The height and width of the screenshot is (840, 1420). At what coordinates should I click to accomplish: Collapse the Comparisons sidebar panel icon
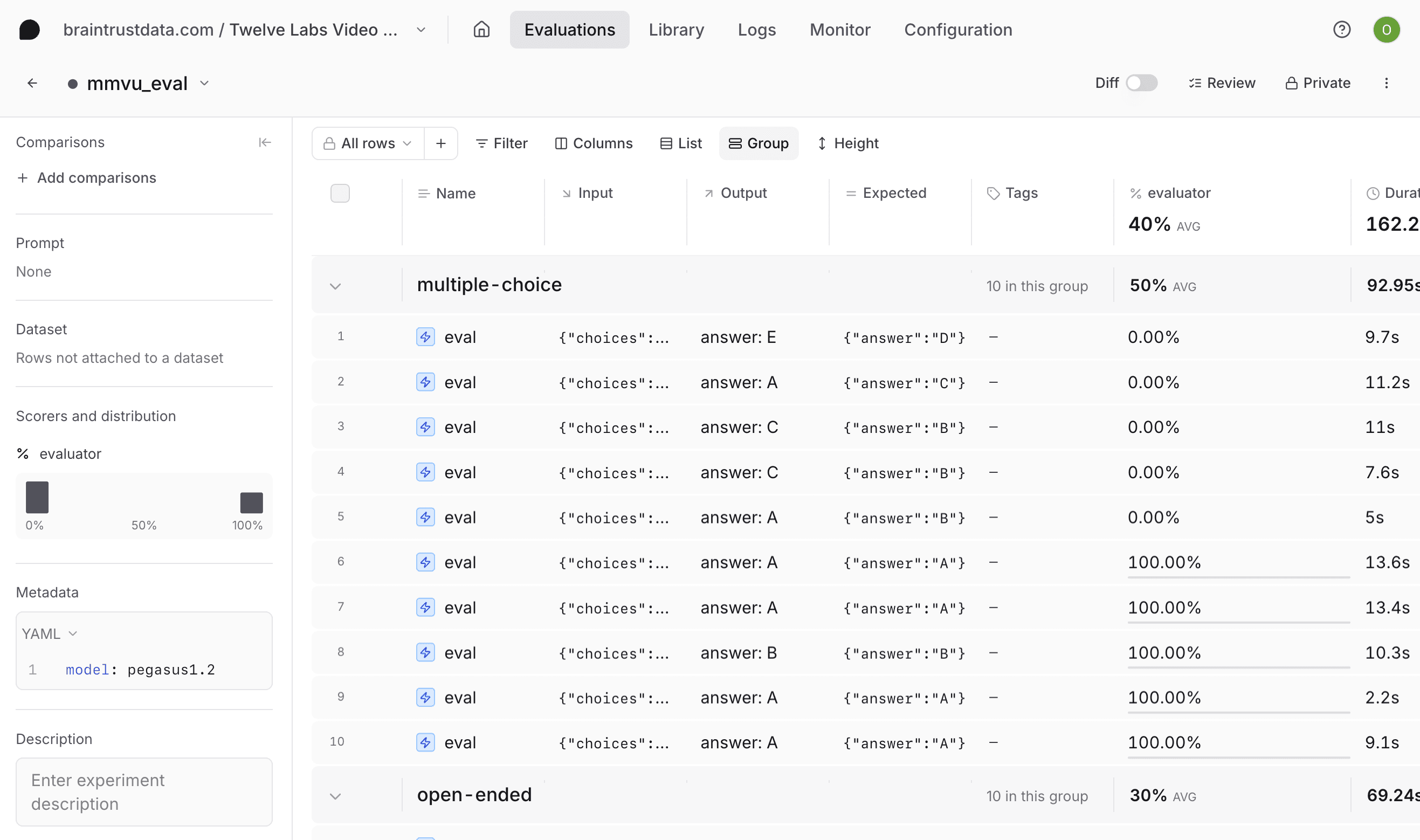pos(264,142)
